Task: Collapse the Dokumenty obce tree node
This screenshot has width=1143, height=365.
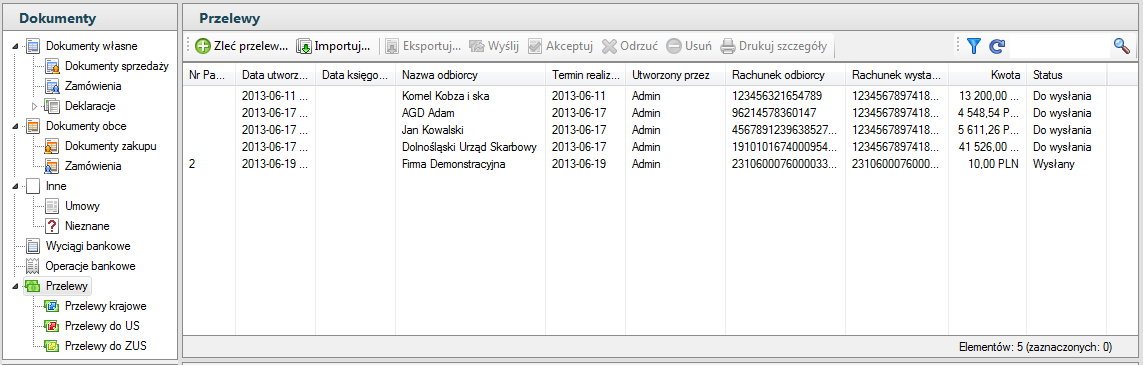Action: [16, 126]
